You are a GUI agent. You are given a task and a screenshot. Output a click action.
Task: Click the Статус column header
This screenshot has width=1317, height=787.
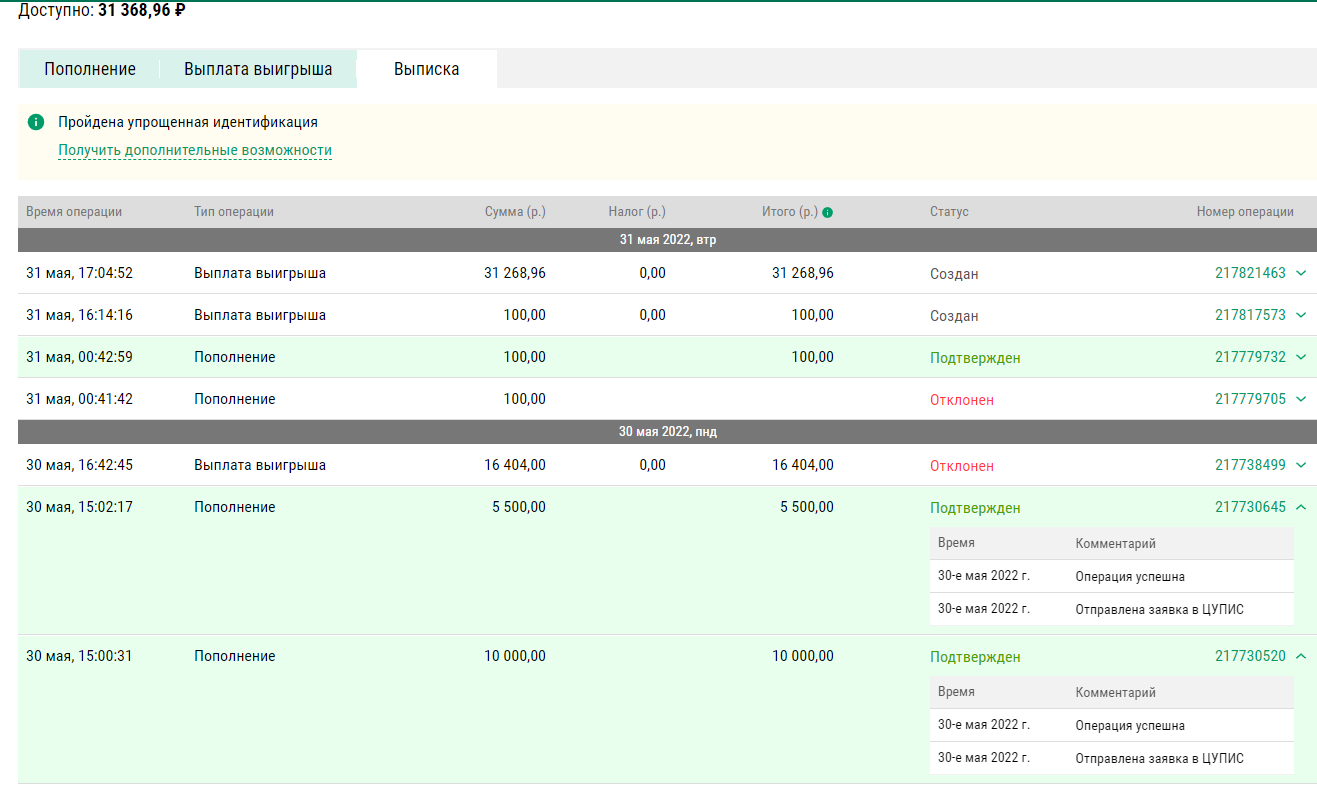949,212
